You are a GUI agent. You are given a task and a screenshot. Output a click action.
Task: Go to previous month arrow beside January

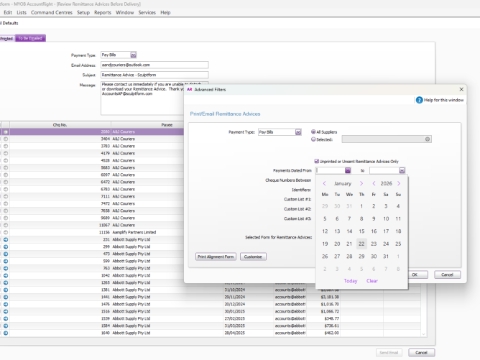point(324,183)
